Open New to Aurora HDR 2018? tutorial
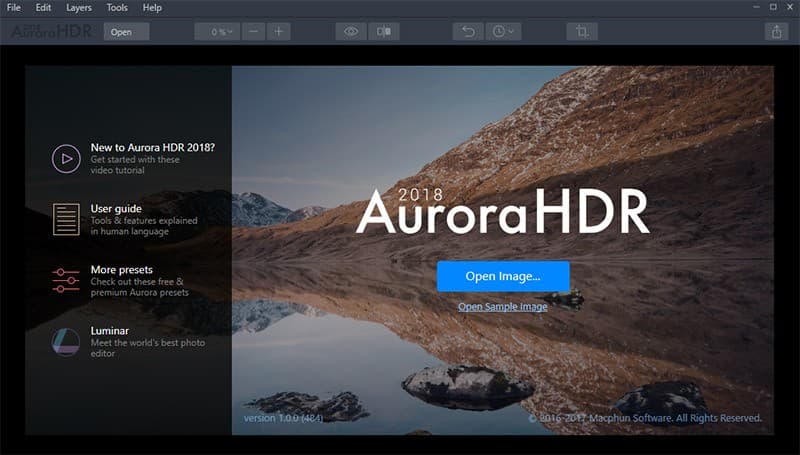 153,147
